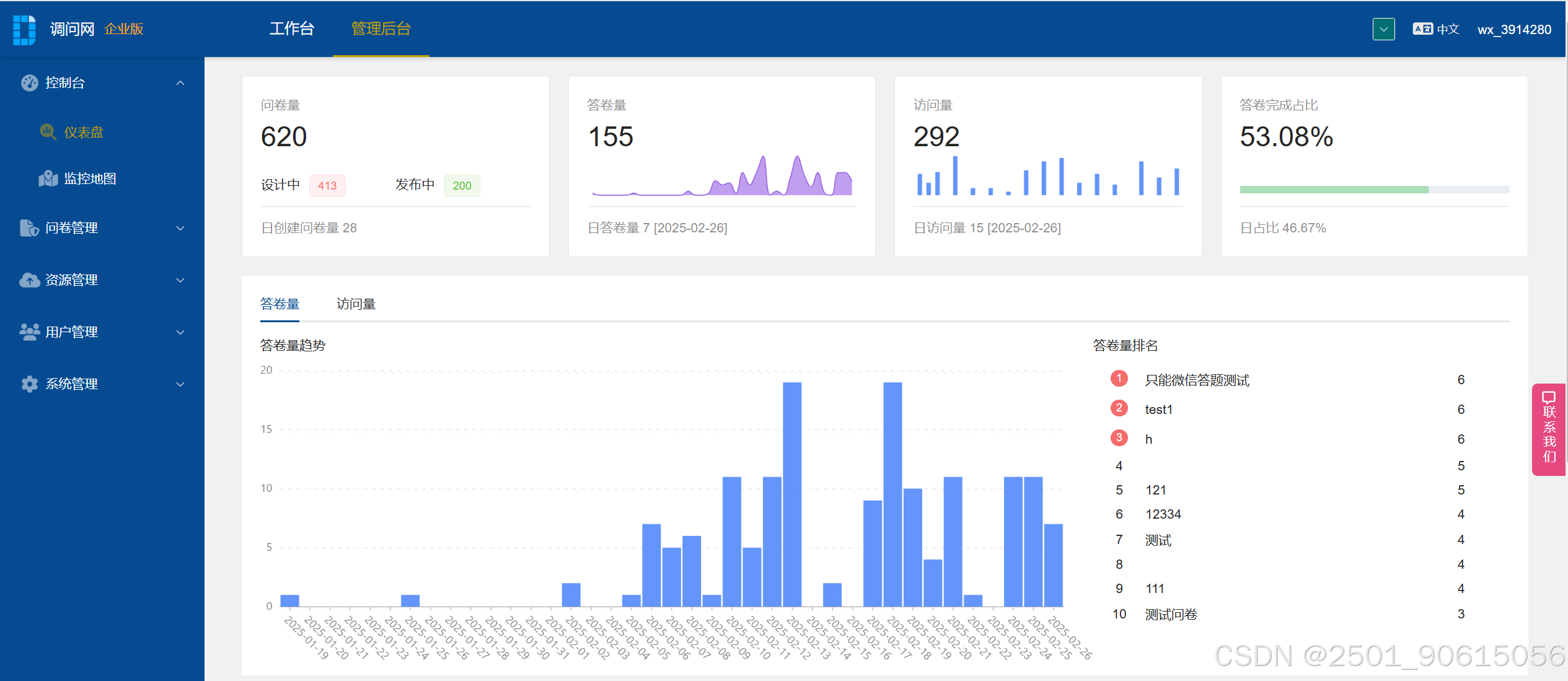Open the 工作台 top navigation tab
The image size is (1568, 681).
pos(291,29)
